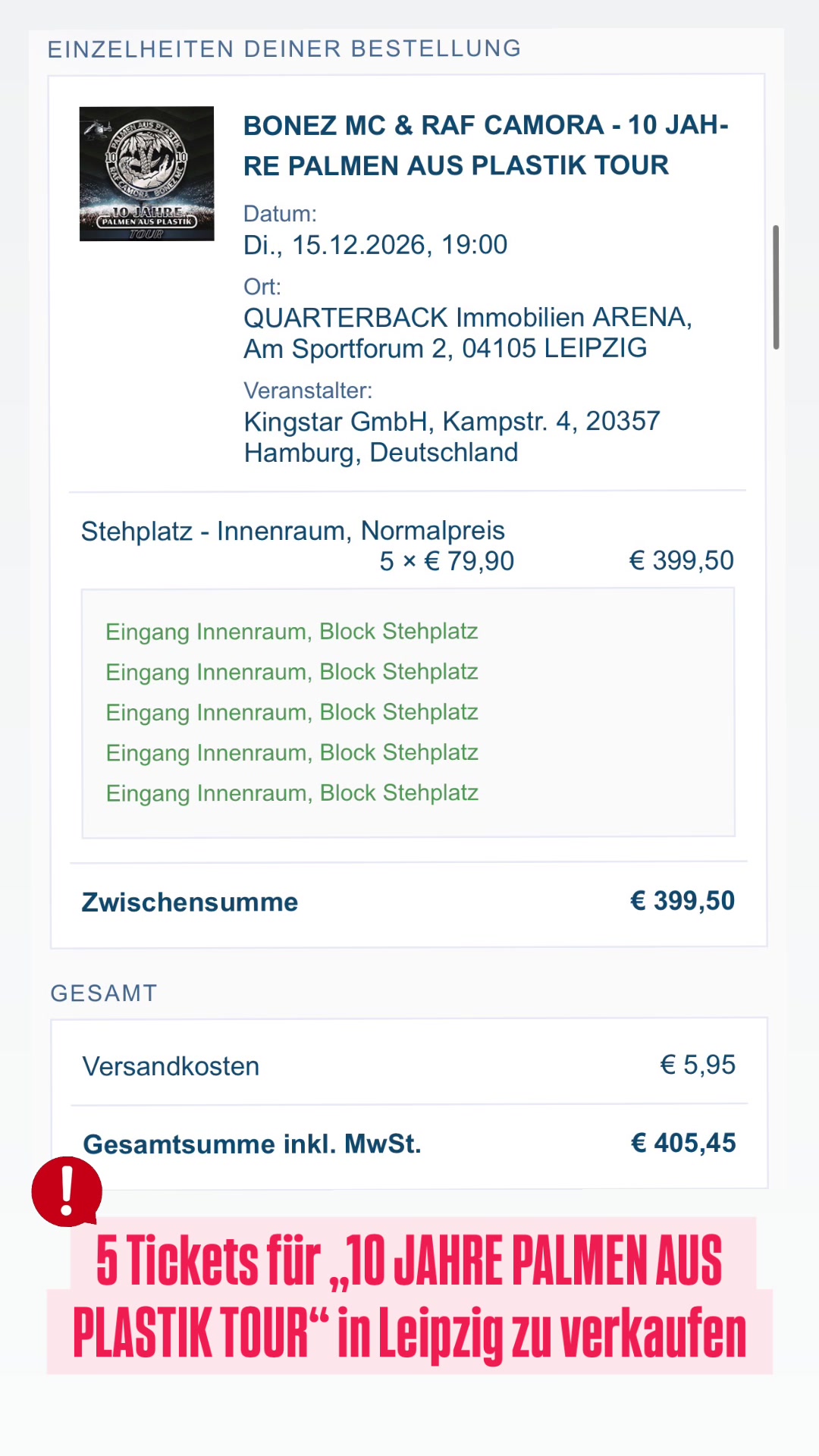
Task: Tap the pink 5 Tickets caption banner
Action: (x=409, y=1296)
